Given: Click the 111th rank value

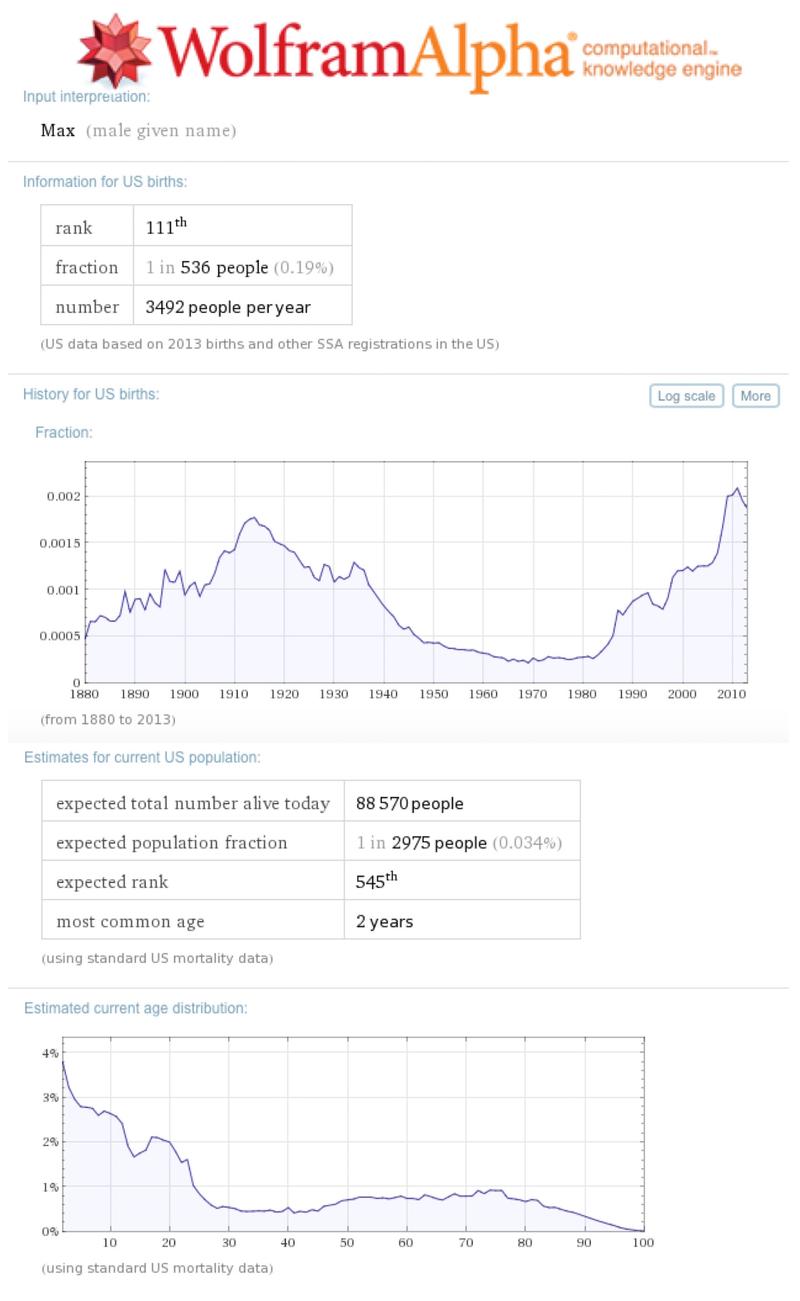Looking at the screenshot, I should click(166, 226).
